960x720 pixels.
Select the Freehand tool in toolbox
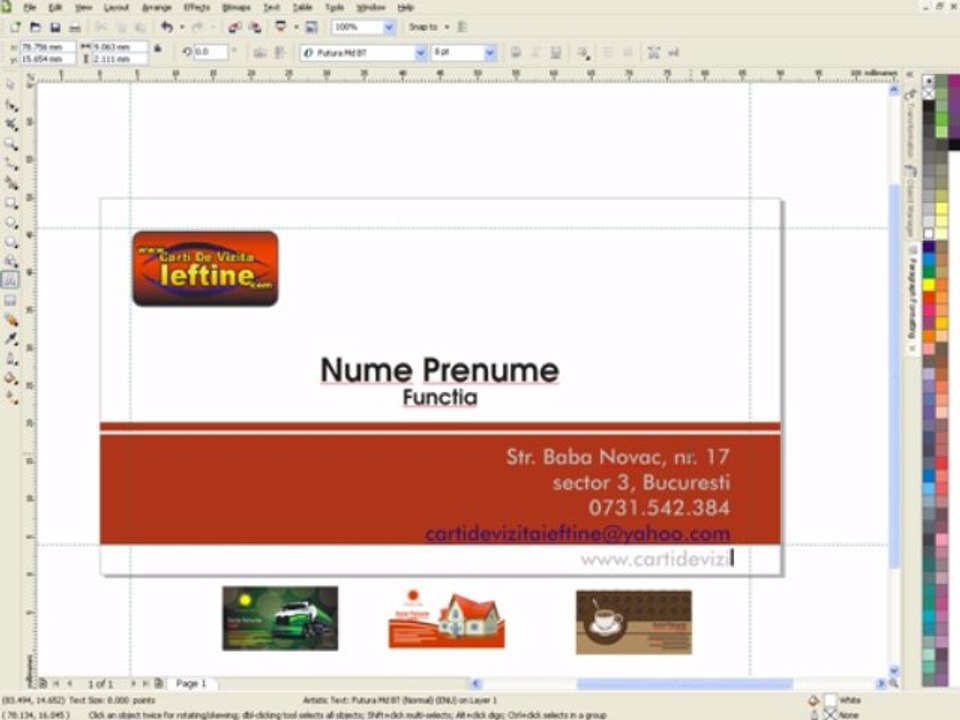[x=10, y=163]
